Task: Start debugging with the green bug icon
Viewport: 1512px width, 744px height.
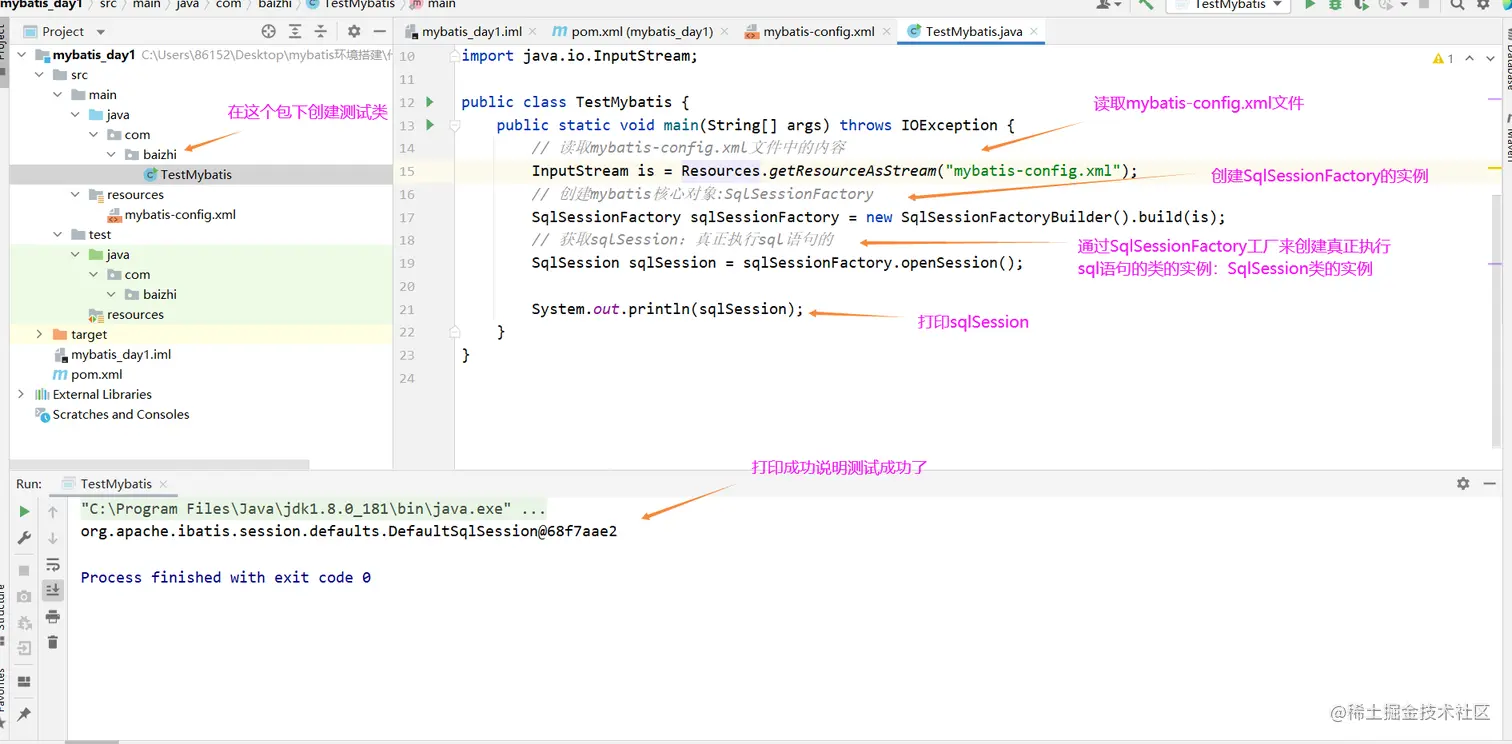Action: pos(1336,5)
